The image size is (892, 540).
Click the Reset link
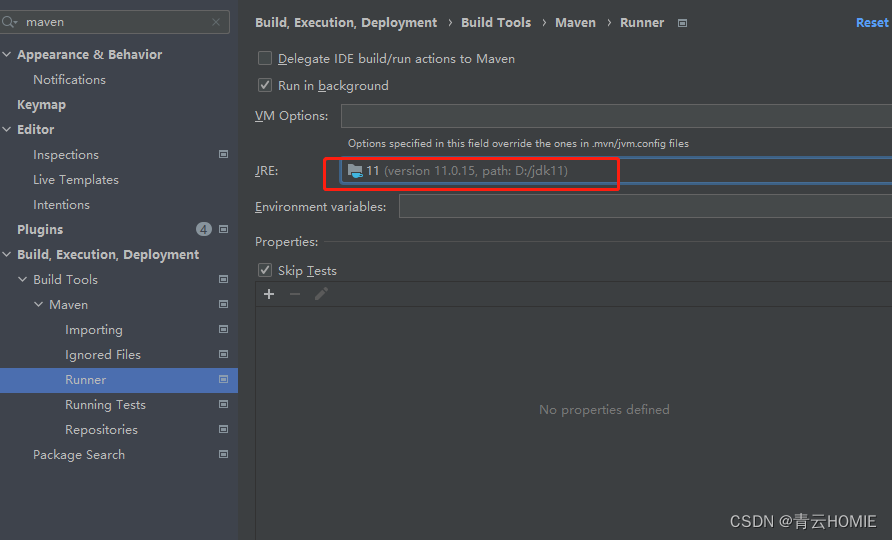[x=872, y=23]
